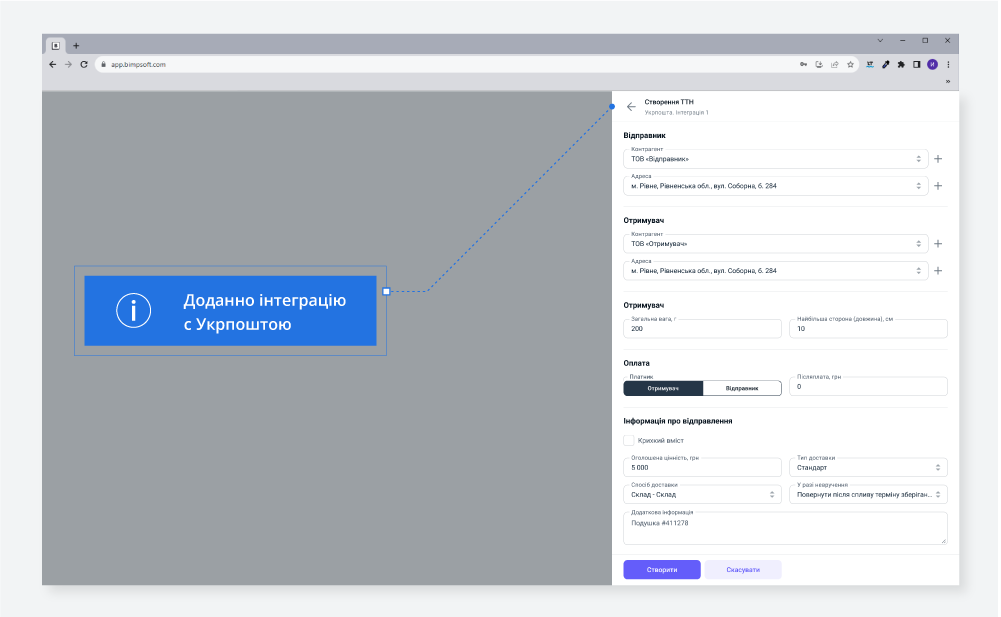Click the Скасувати button

(742, 569)
